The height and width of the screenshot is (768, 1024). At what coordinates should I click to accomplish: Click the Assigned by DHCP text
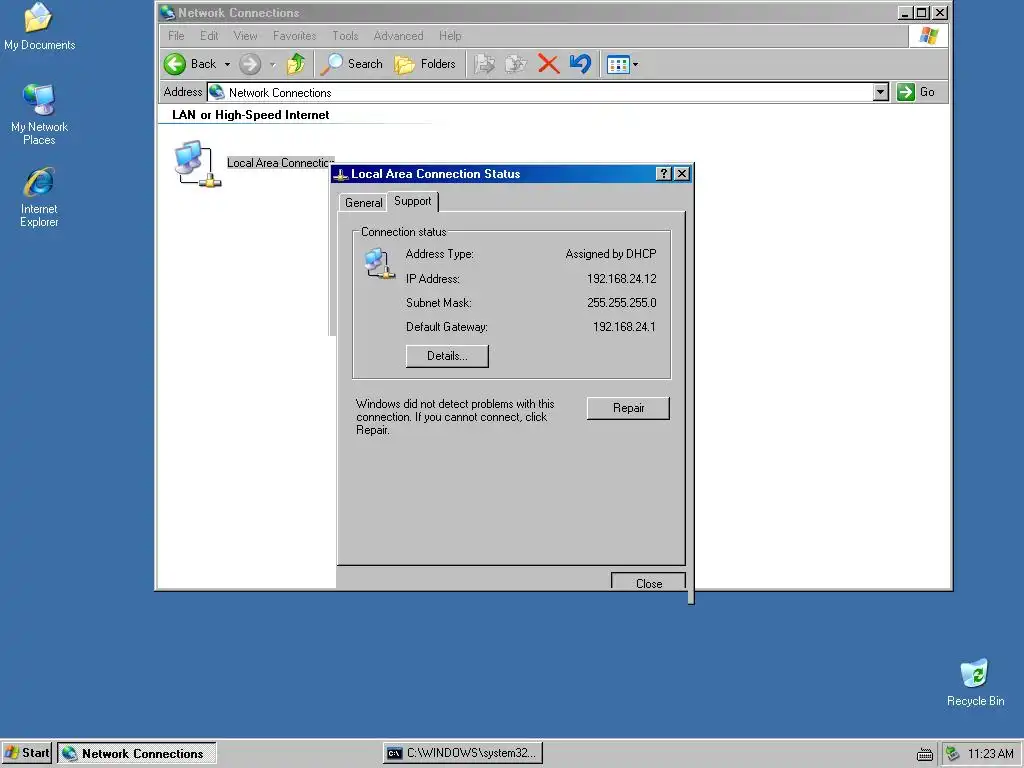611,254
